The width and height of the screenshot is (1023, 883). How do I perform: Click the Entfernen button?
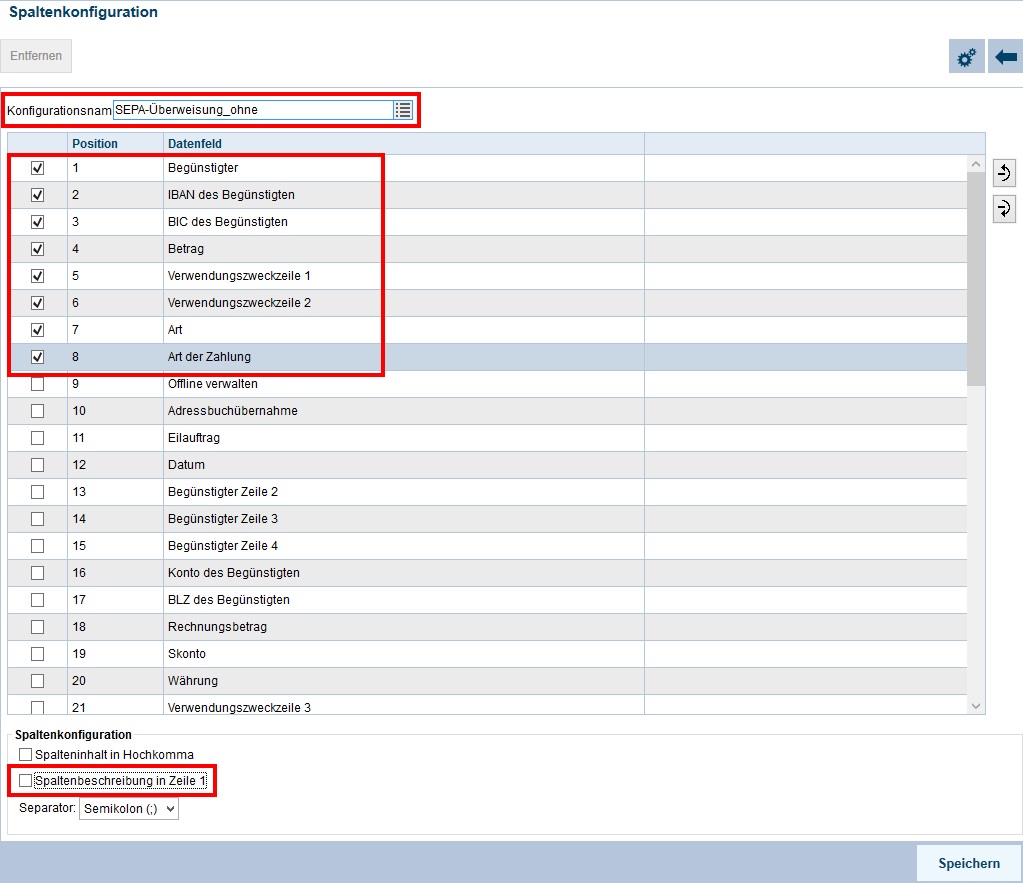[x=36, y=56]
